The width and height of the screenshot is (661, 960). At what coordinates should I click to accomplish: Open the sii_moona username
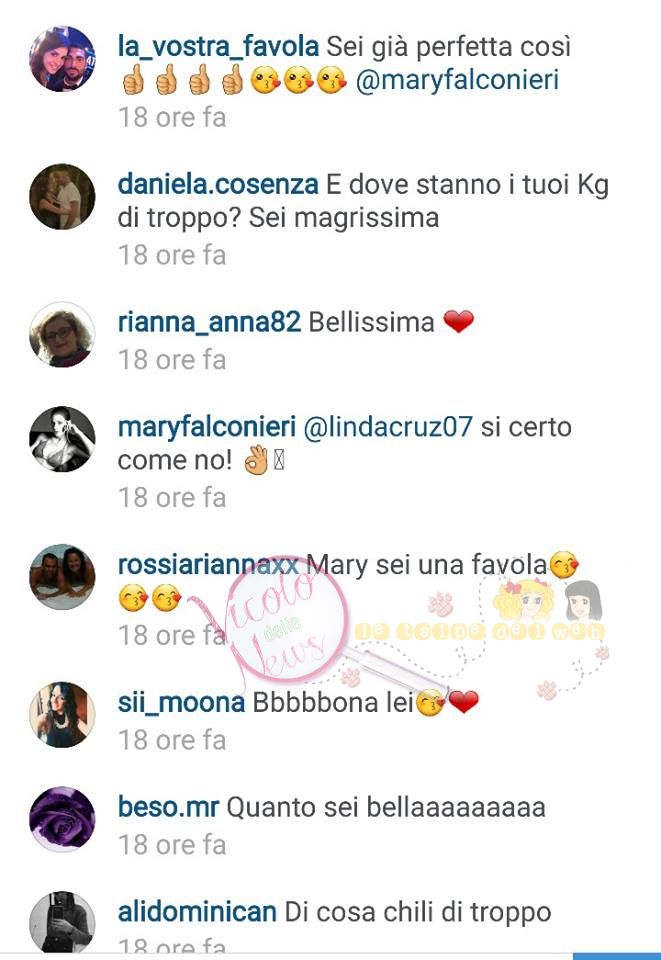(x=181, y=703)
